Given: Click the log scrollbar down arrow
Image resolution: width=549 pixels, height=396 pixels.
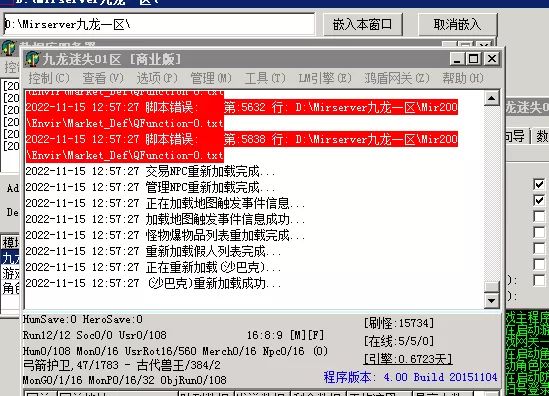Looking at the screenshot, I should [492, 300].
